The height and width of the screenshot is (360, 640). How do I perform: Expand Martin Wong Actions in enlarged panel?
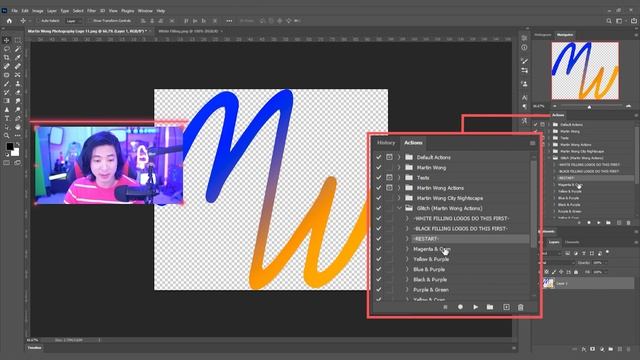399,188
